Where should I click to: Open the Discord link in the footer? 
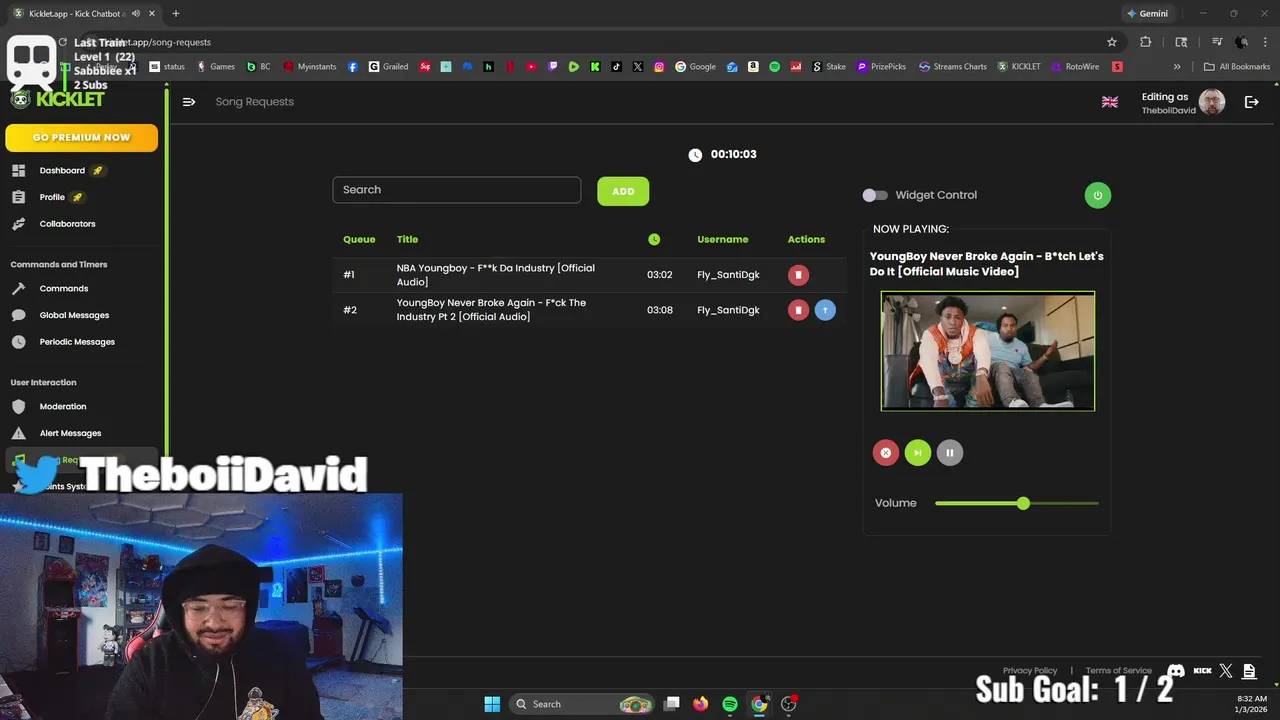click(x=1176, y=671)
